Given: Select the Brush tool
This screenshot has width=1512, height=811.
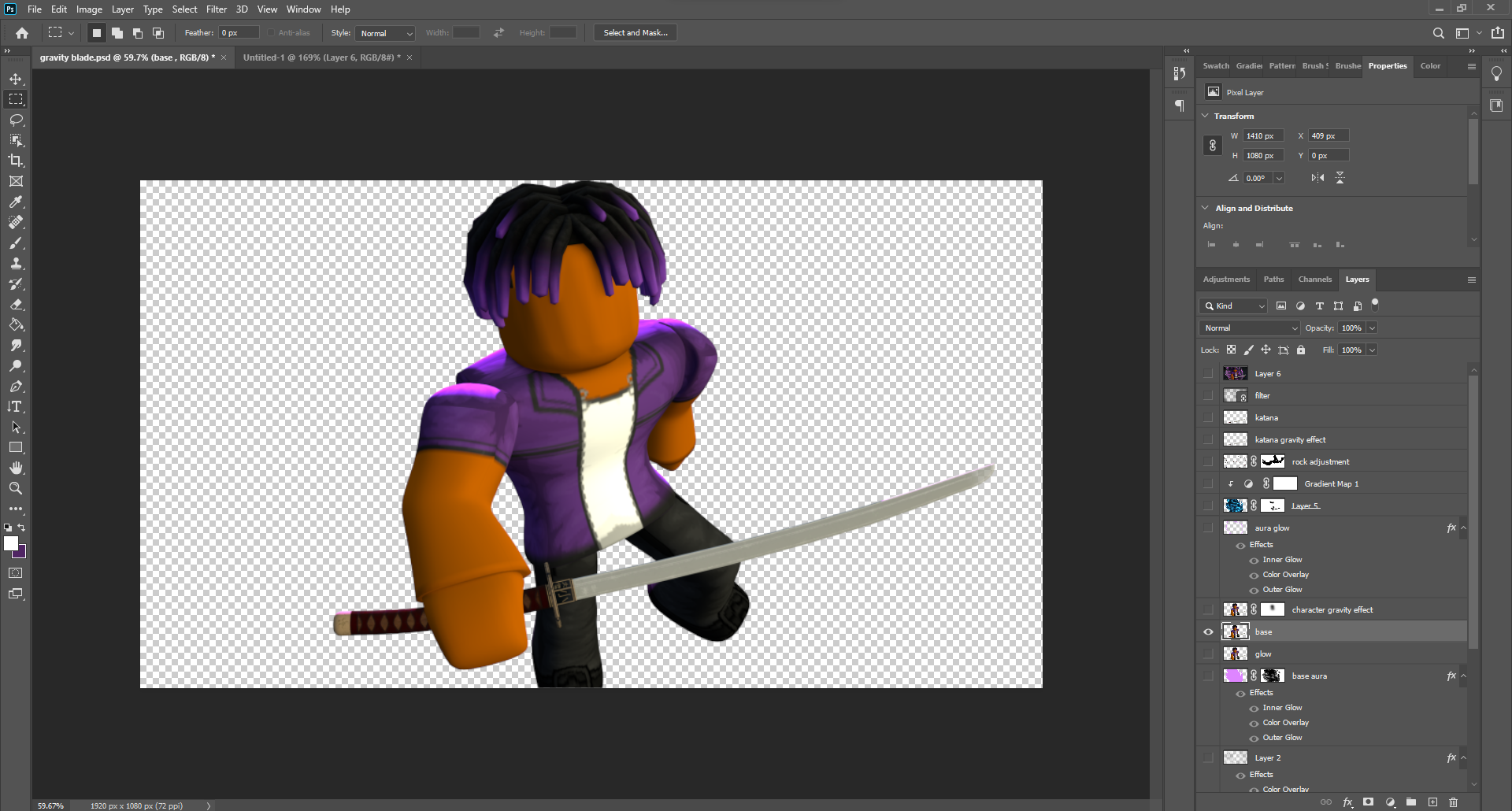Looking at the screenshot, I should click(x=16, y=243).
